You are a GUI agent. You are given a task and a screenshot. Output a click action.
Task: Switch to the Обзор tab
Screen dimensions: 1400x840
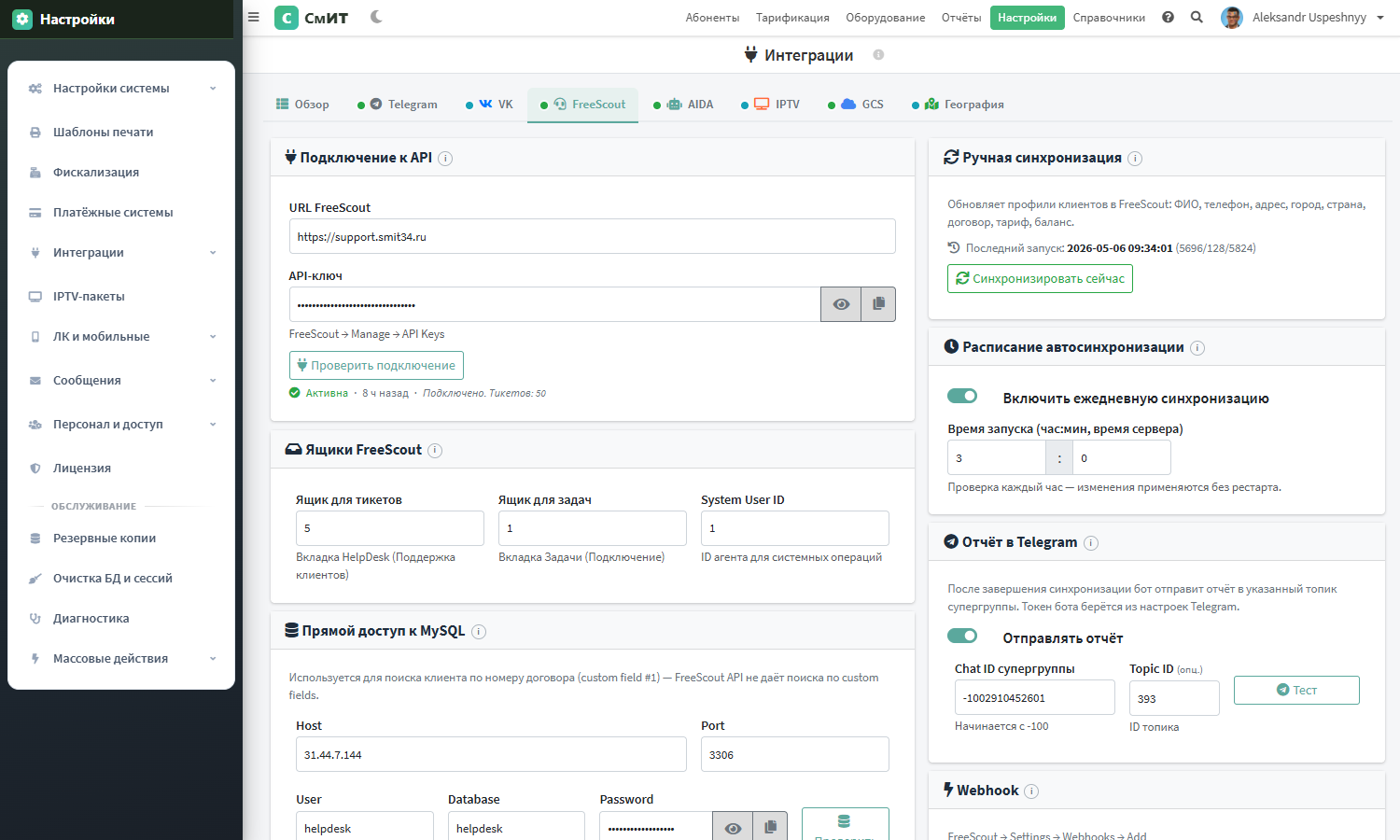pyautogui.click(x=302, y=105)
